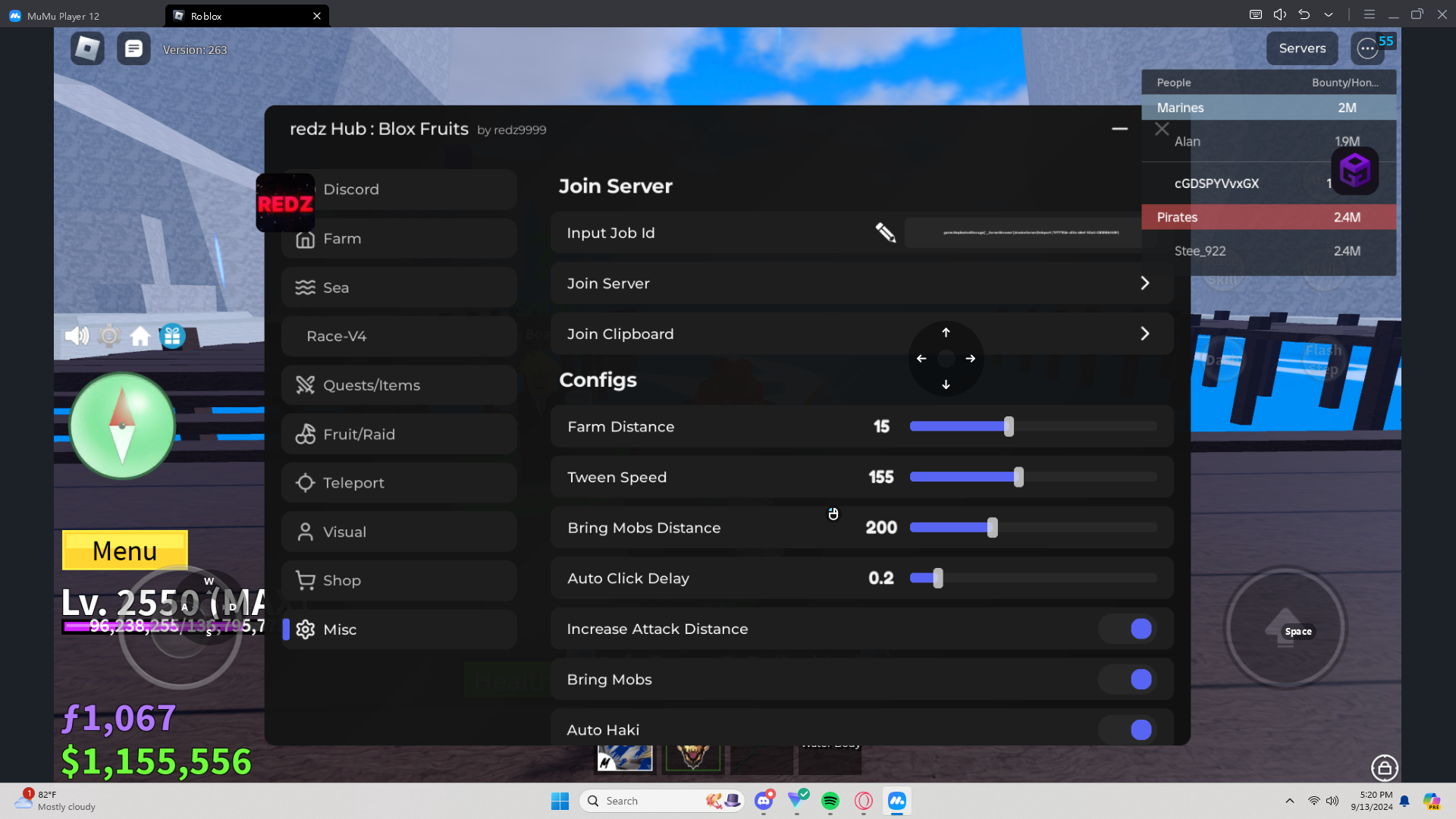Image resolution: width=1456 pixels, height=819 pixels.
Task: Open the Quests/Items tab
Action: tap(399, 385)
